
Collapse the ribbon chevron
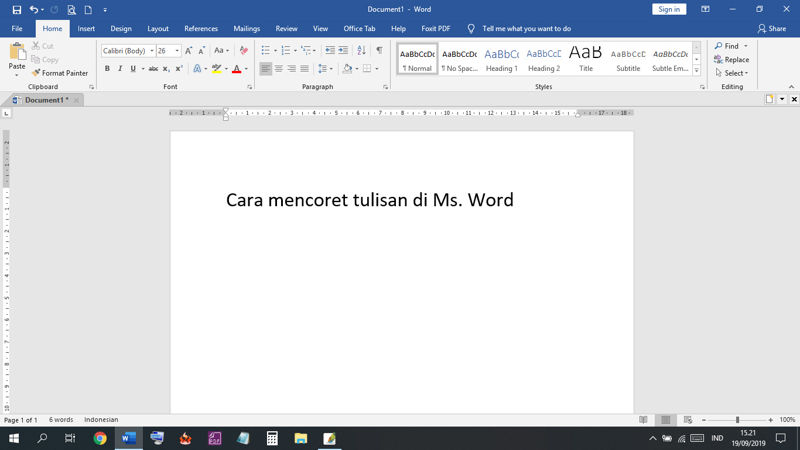click(x=791, y=87)
